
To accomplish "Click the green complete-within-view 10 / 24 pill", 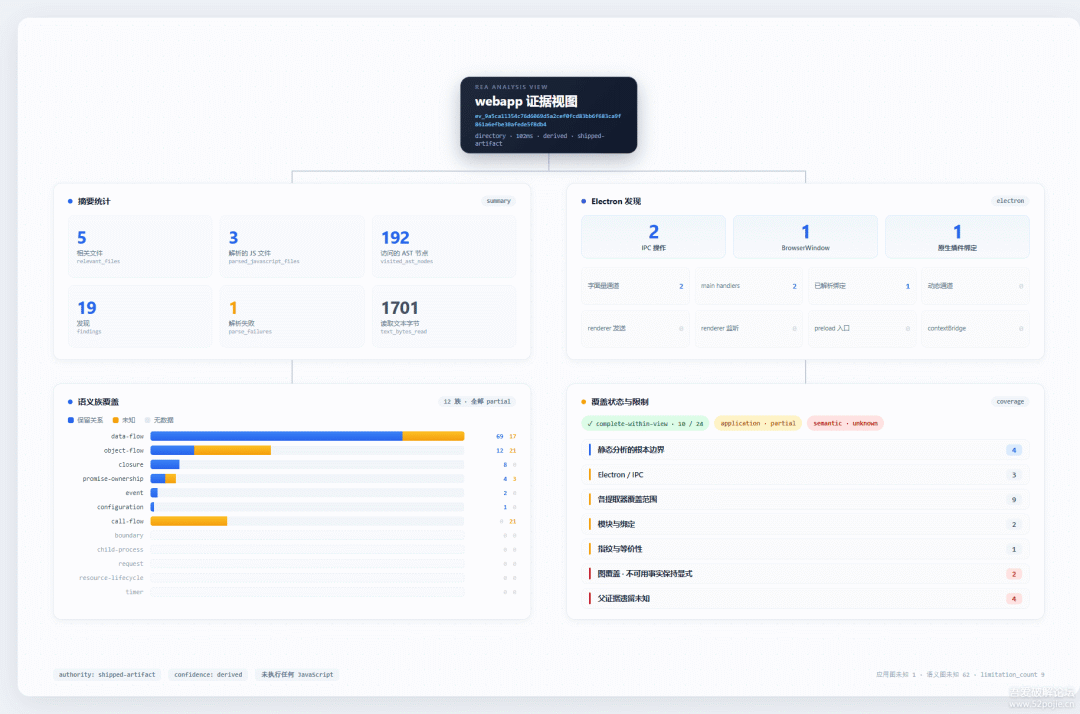I will coord(645,423).
